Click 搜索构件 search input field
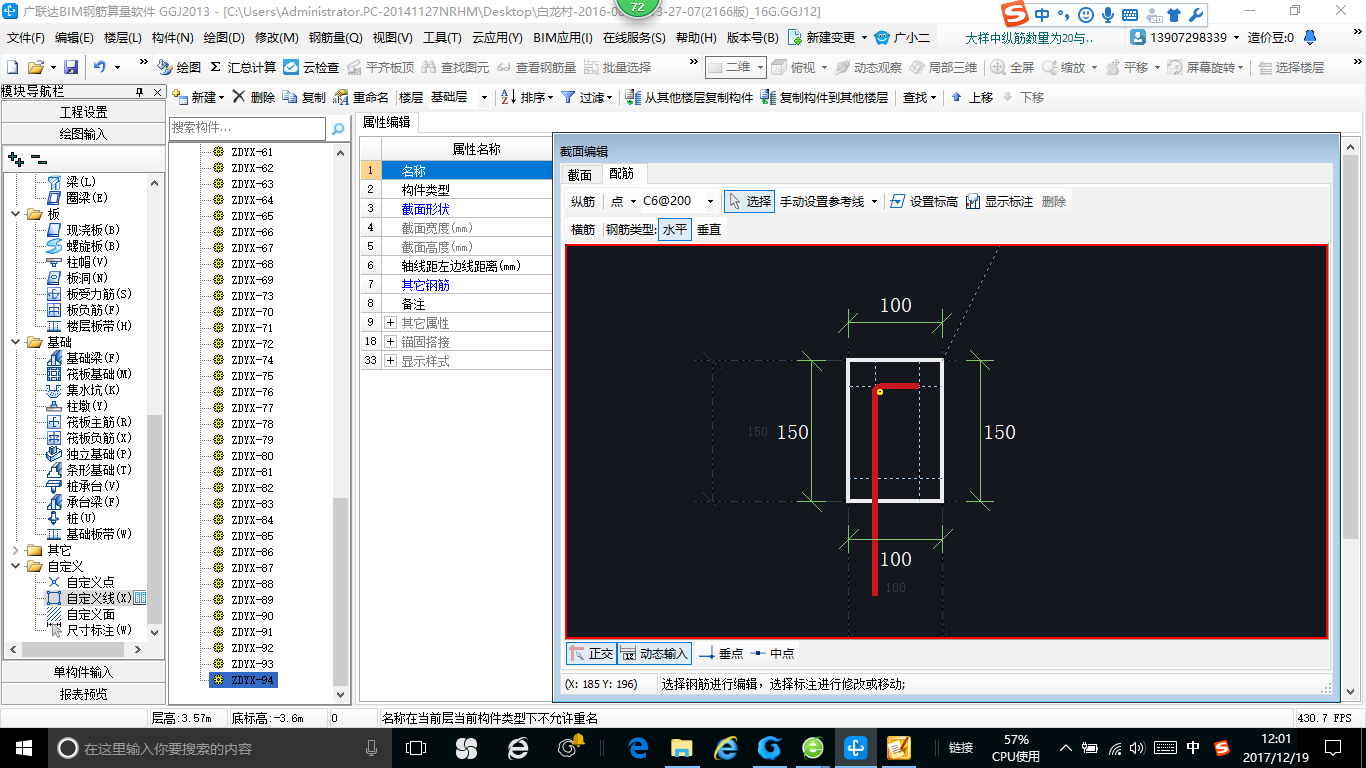The height and width of the screenshot is (768, 1366). (x=247, y=128)
